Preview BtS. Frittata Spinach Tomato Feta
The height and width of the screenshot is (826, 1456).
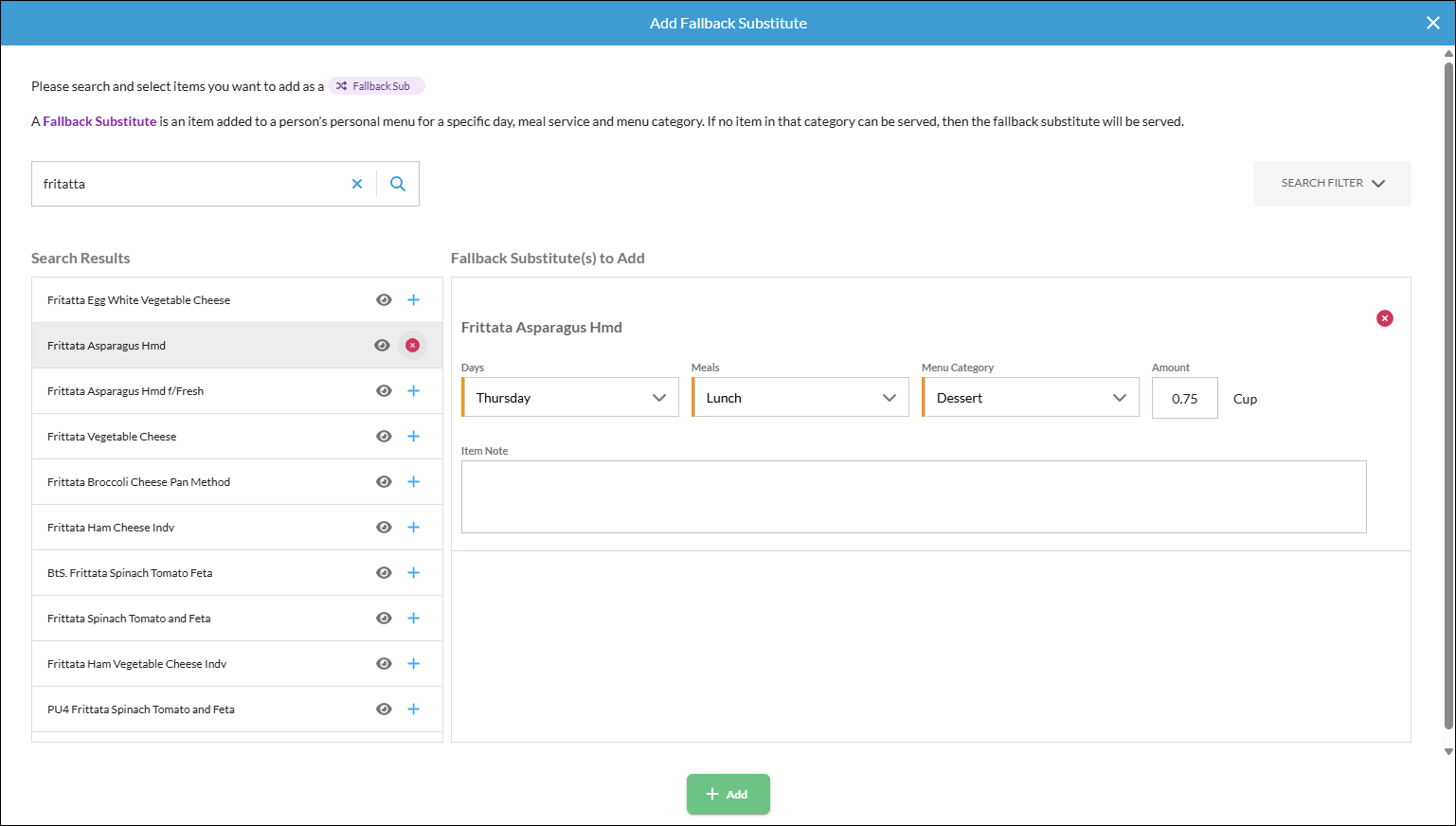point(384,573)
